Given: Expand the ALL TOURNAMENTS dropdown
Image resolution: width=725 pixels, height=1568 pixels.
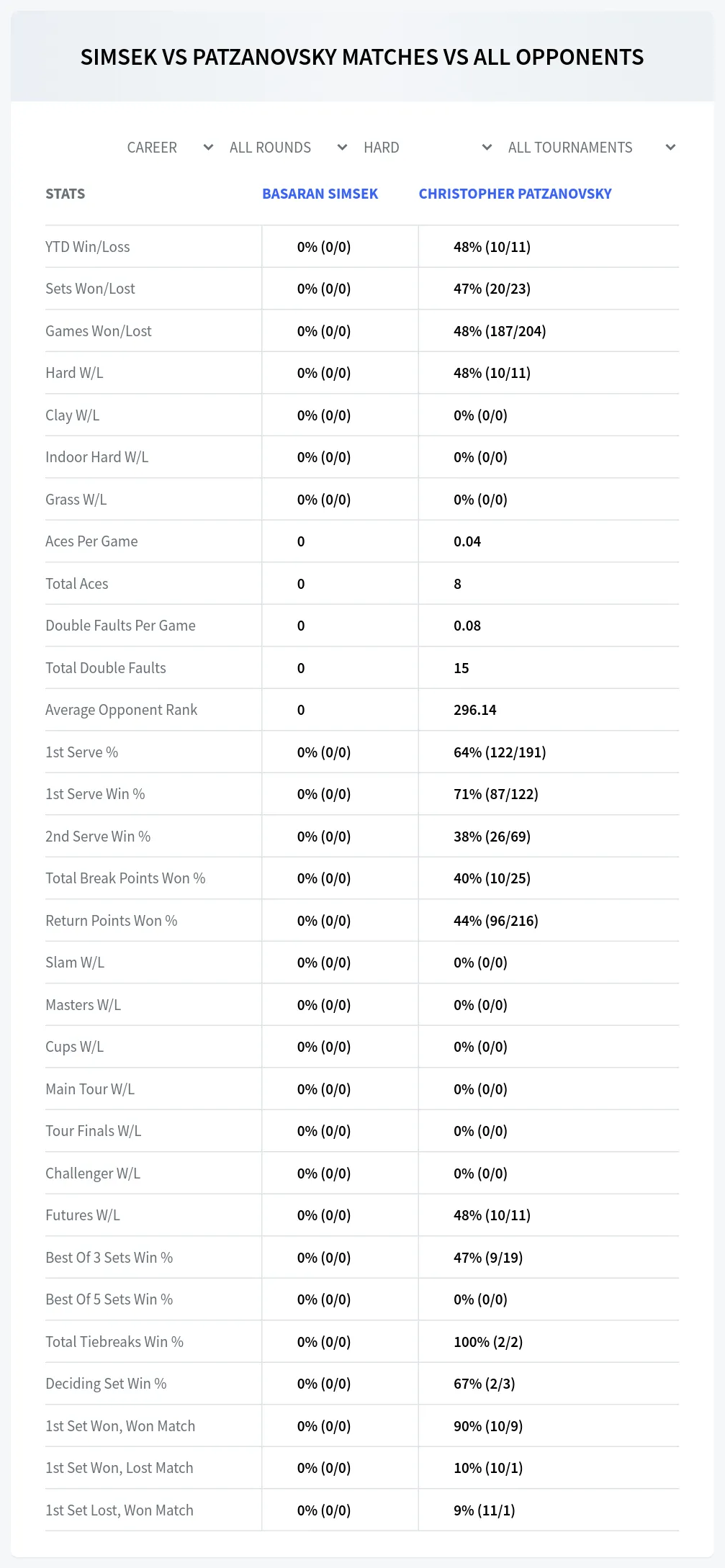Looking at the screenshot, I should point(591,148).
